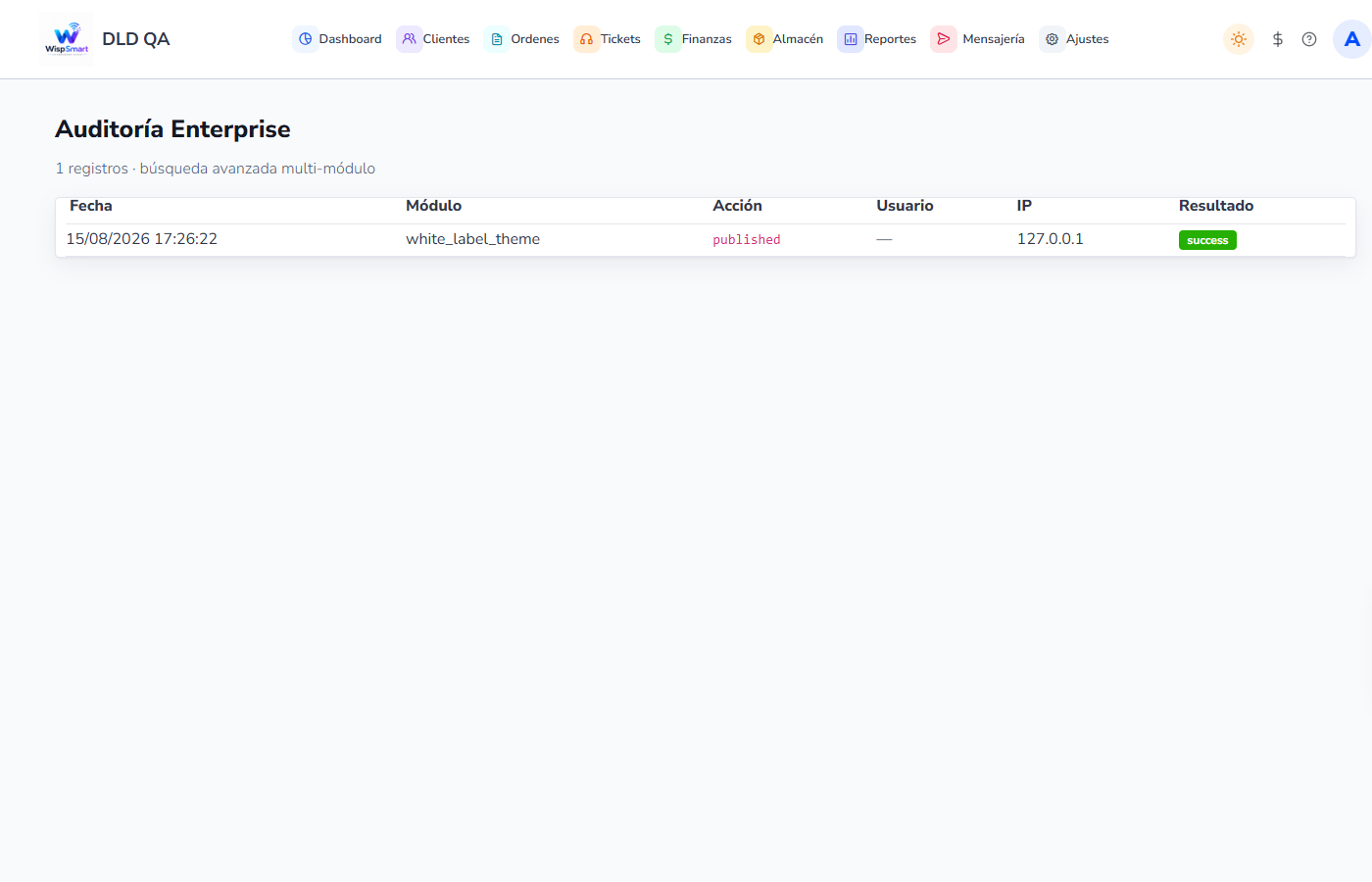This screenshot has height=882, width=1372.
Task: Click the green success badge
Action: pos(1207,240)
